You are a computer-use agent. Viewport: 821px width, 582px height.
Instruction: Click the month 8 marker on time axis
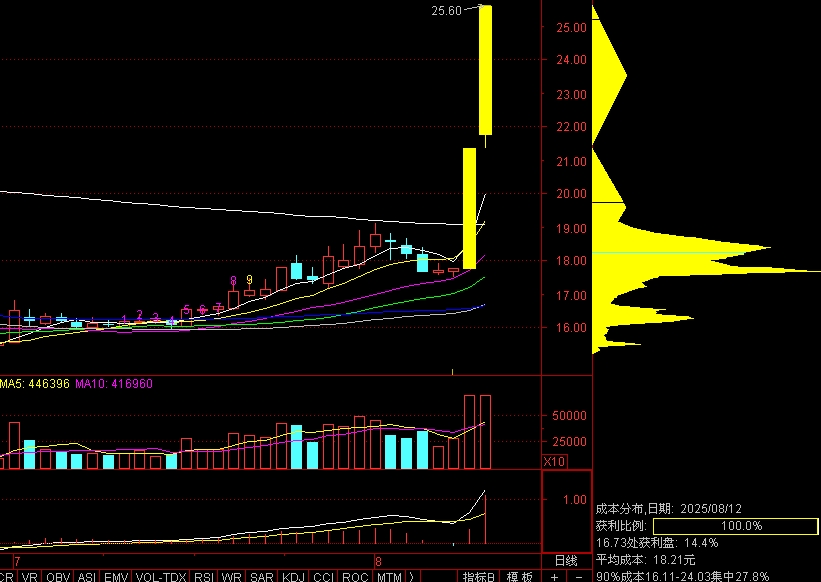tap(378, 562)
